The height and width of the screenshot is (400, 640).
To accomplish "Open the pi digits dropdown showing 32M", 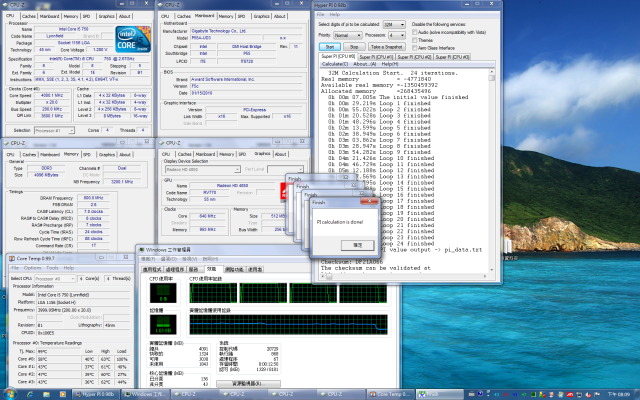I will pos(394,24).
